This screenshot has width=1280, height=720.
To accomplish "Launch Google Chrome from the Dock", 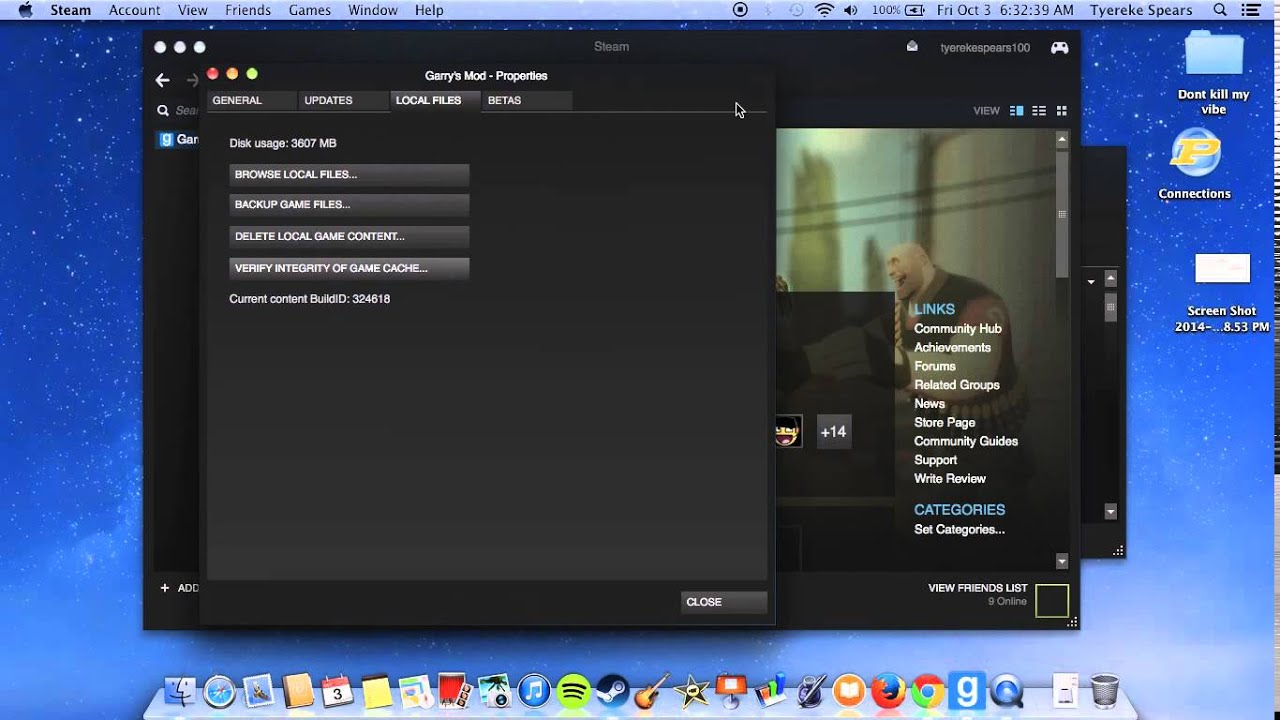I will click(927, 691).
